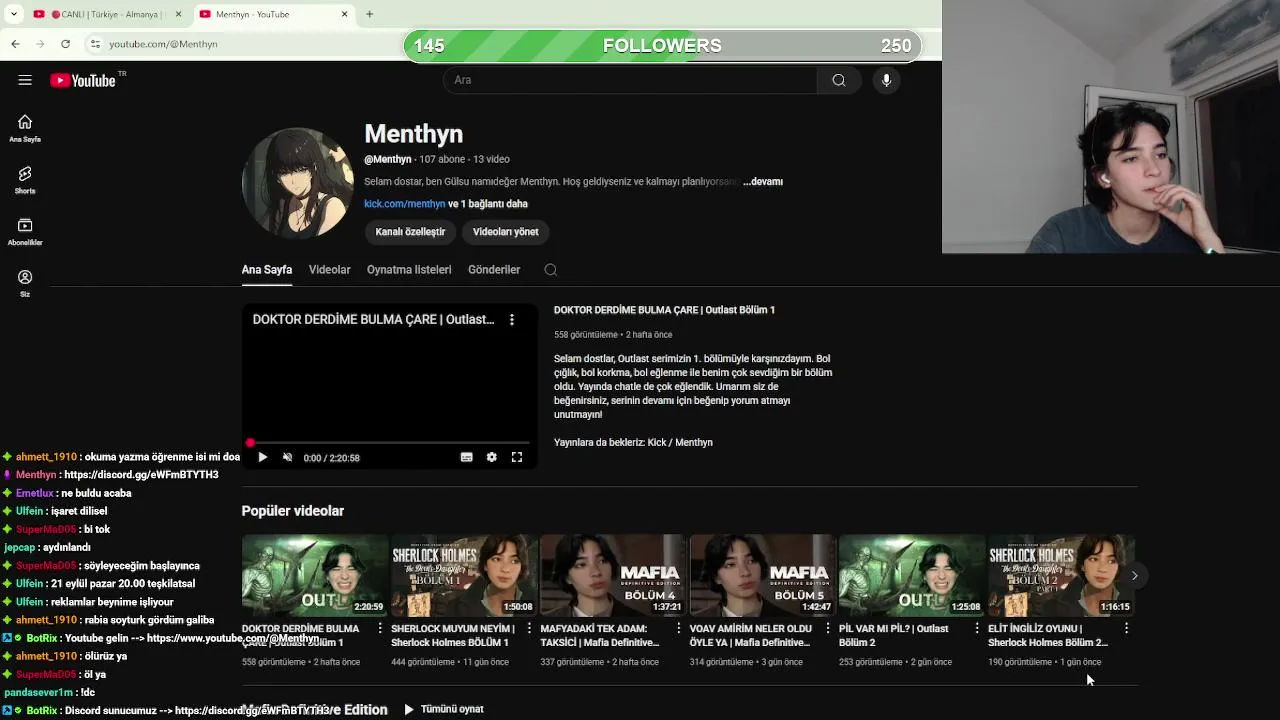The height and width of the screenshot is (720, 1280).
Task: Close the Menthyn - YouTube tab
Action: point(345,14)
